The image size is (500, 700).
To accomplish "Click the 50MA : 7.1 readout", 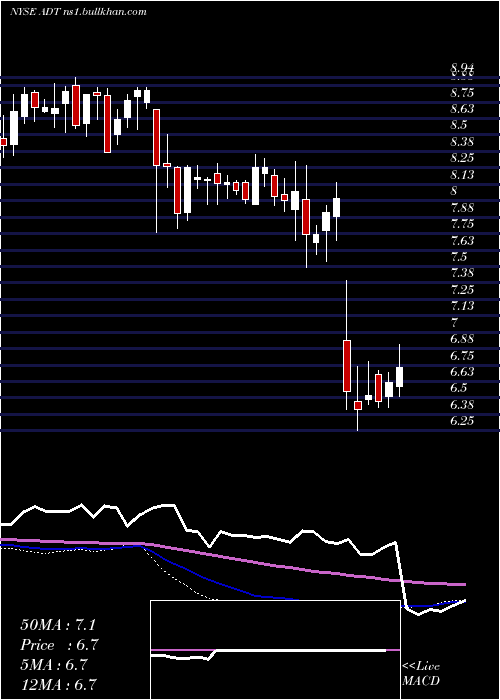I will [58, 625].
